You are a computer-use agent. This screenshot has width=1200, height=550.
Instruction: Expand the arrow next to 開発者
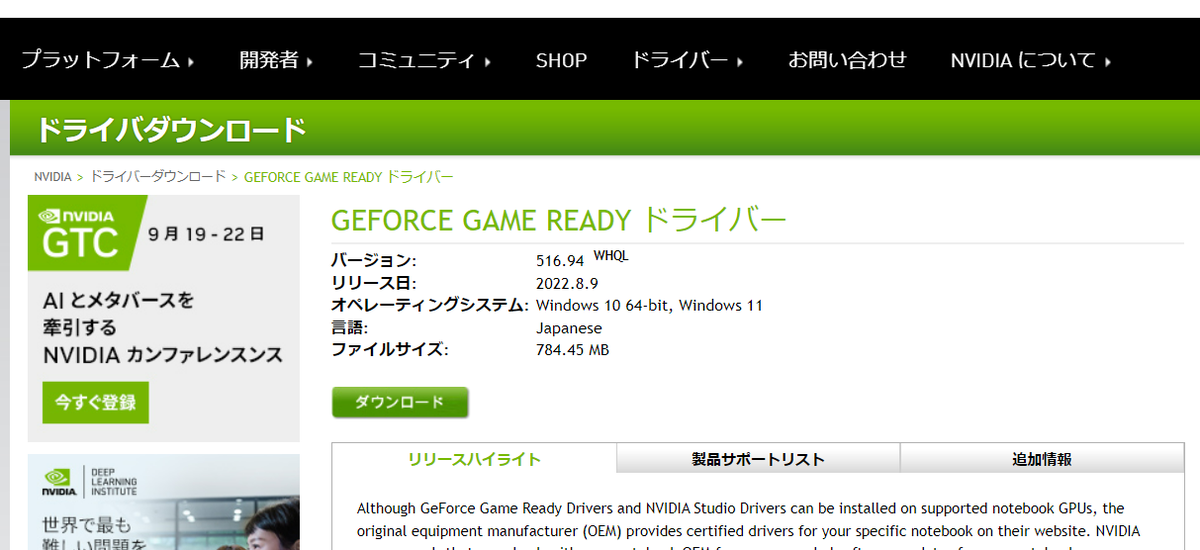pos(309,62)
